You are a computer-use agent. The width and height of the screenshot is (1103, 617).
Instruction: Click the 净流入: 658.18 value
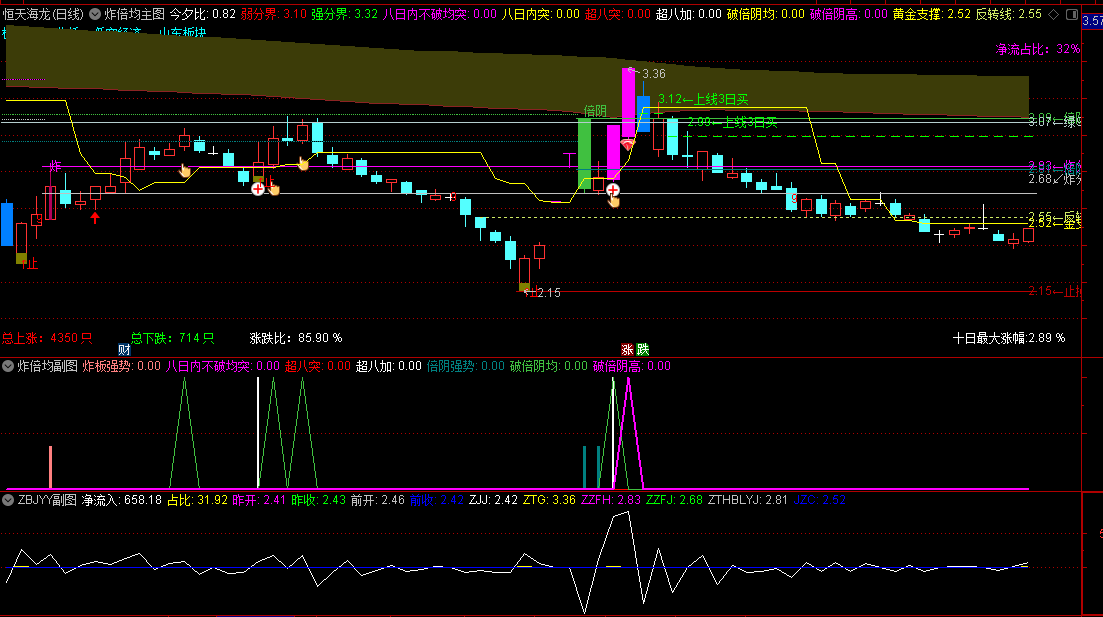coord(122,500)
